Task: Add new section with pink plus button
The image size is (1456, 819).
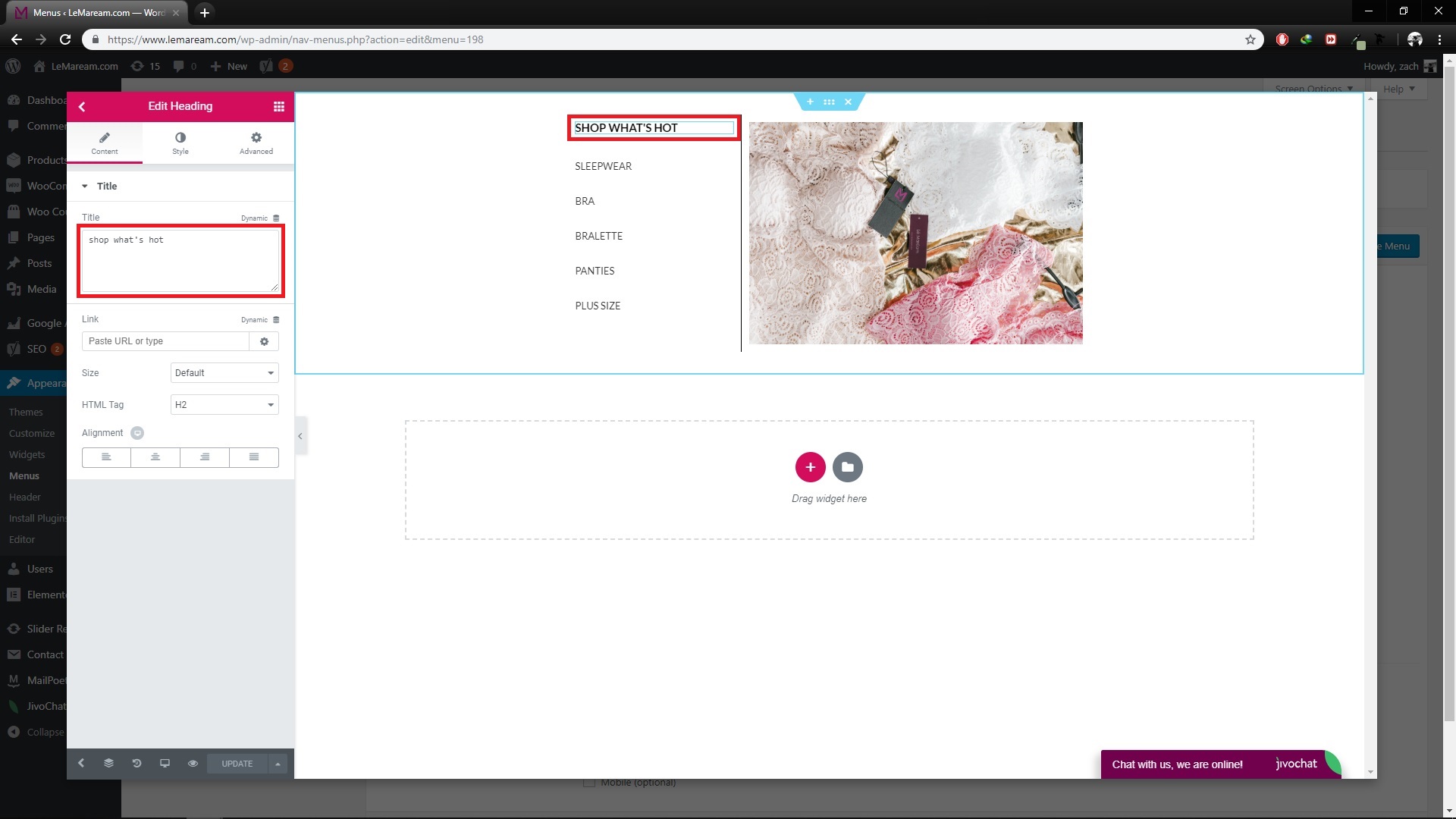Action: [810, 467]
